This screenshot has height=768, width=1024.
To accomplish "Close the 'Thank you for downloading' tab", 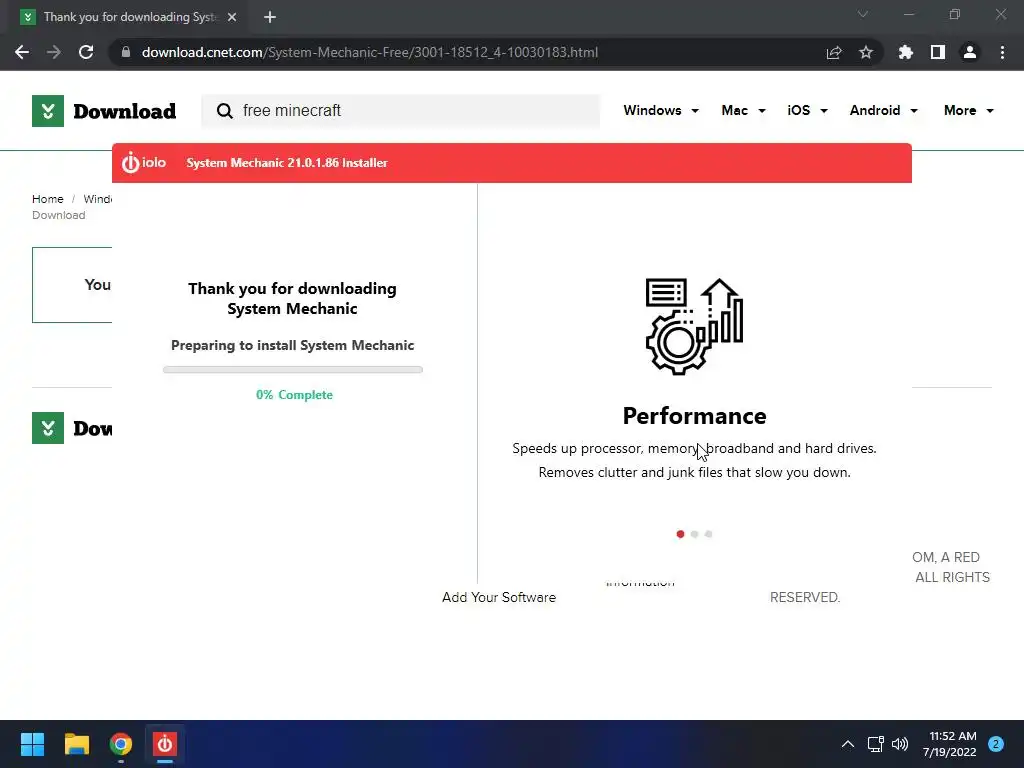I will pyautogui.click(x=232, y=17).
